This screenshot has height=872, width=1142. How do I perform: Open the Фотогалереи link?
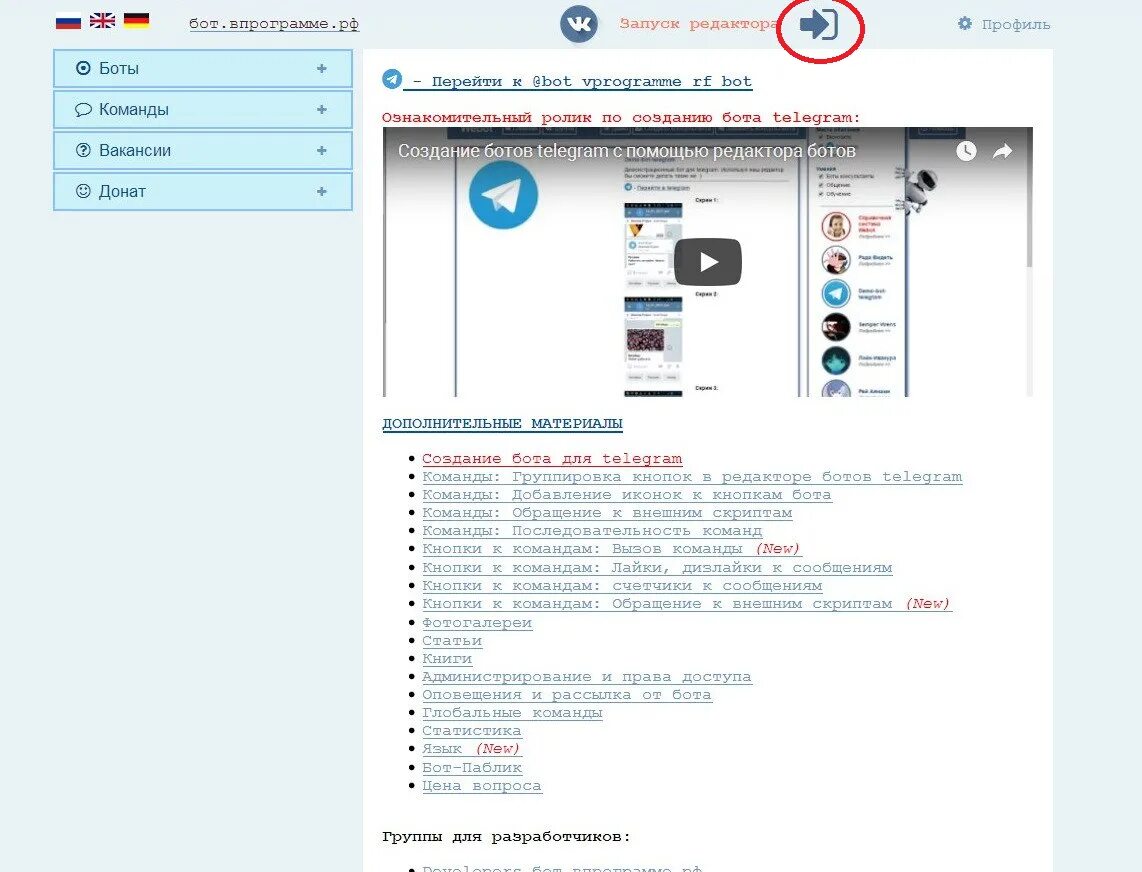tap(477, 623)
